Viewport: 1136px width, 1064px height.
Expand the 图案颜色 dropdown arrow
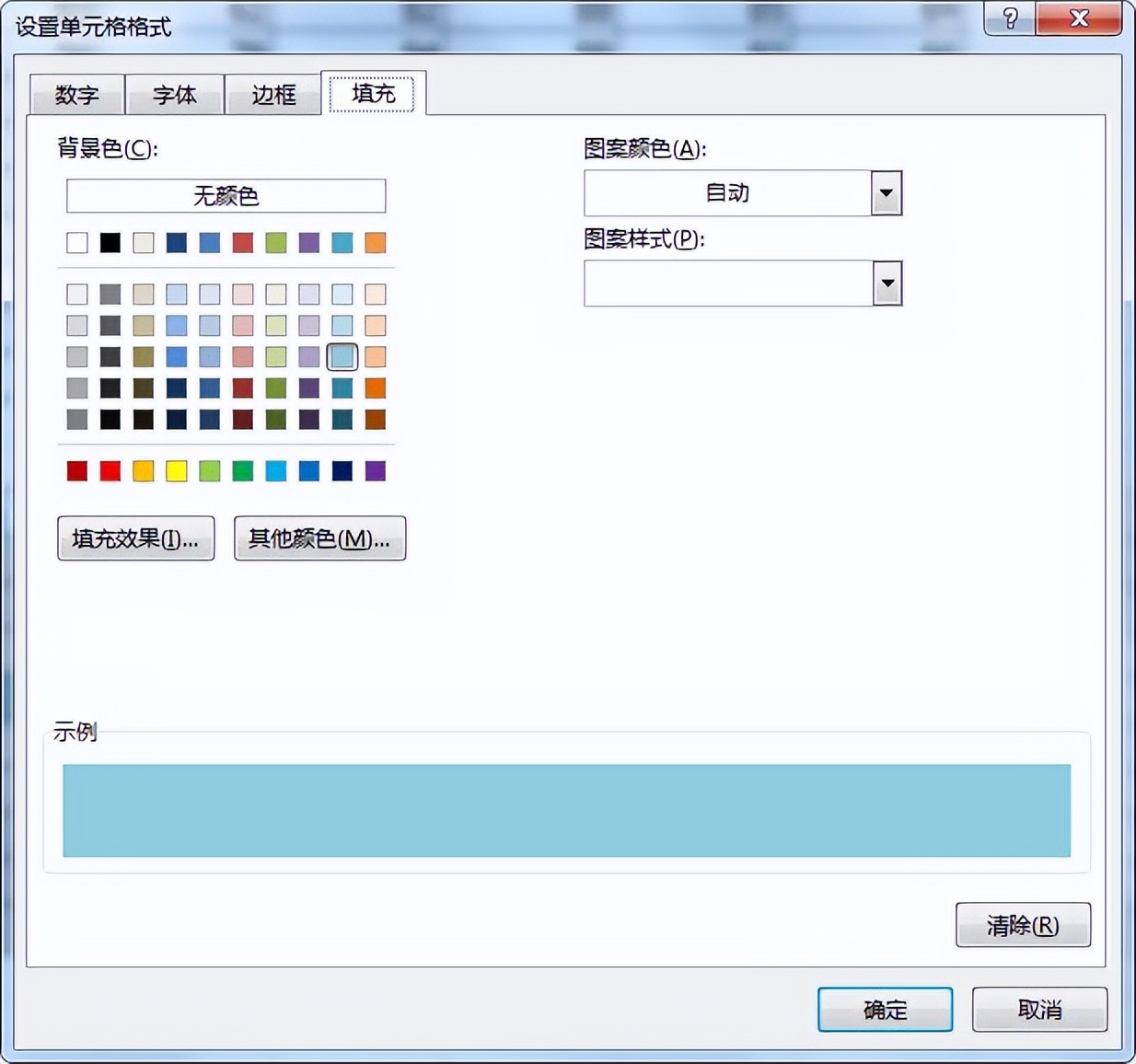tap(887, 193)
